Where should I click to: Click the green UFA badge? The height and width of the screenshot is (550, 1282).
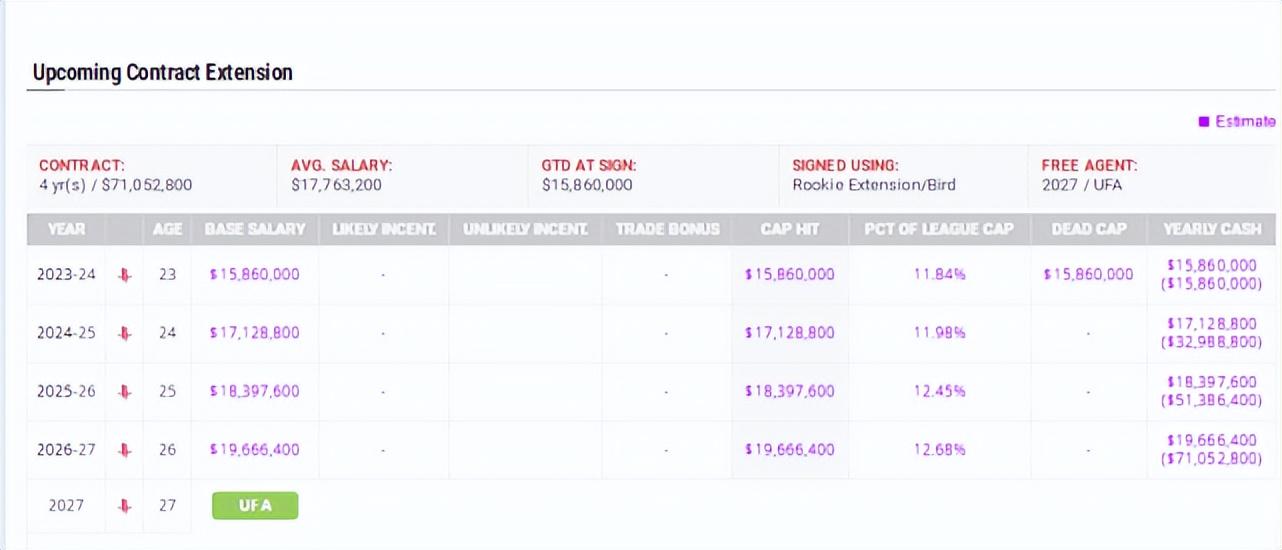point(255,505)
